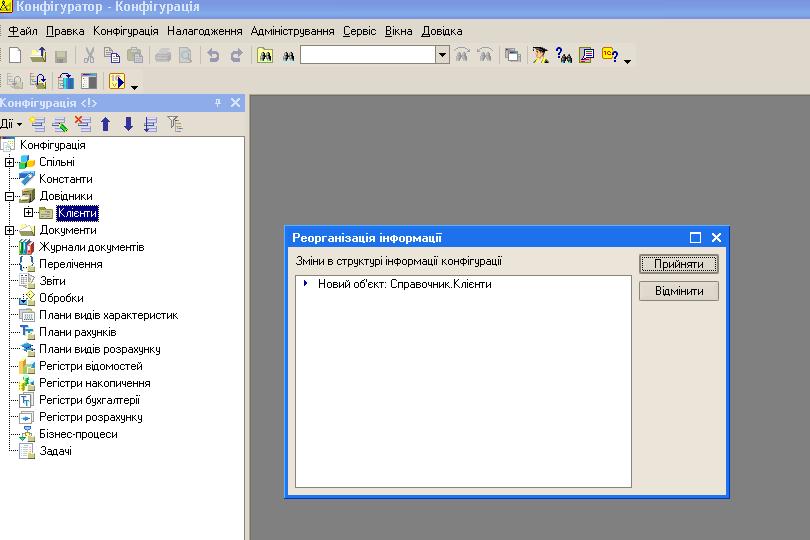Click the Find previous binoculars icon
The image size is (810, 540).
[485, 55]
